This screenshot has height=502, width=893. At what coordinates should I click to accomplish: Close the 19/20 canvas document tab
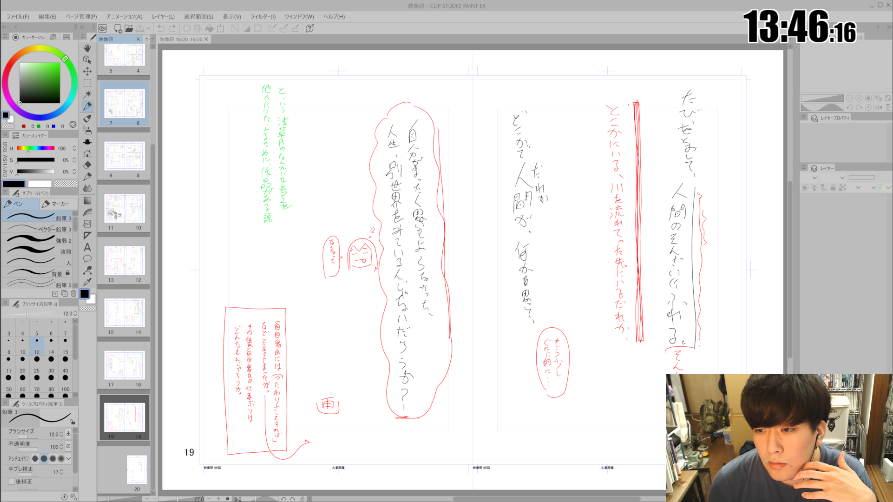pos(206,39)
